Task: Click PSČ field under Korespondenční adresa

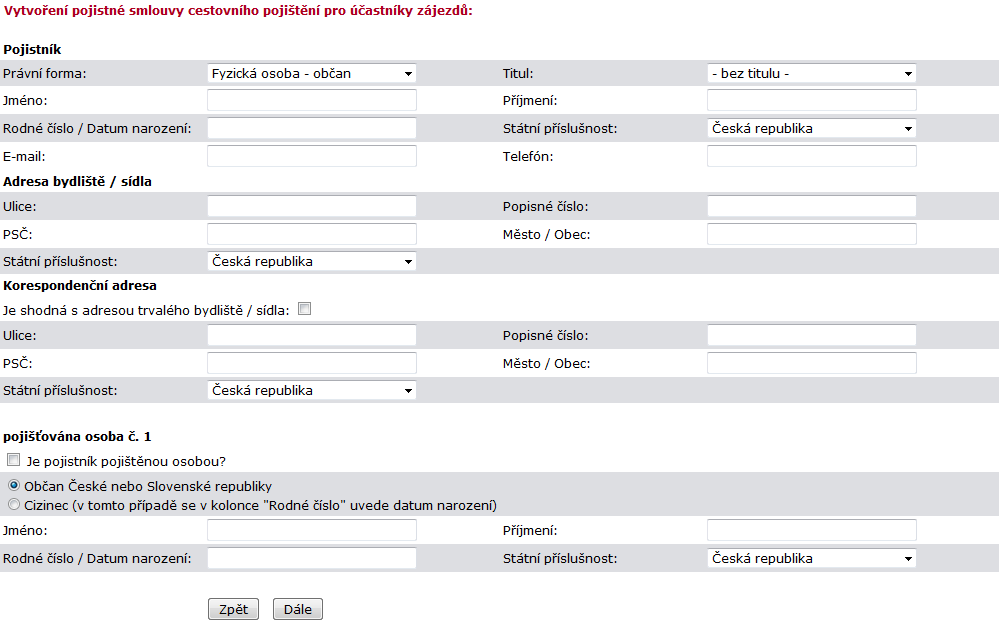Action: click(x=312, y=363)
